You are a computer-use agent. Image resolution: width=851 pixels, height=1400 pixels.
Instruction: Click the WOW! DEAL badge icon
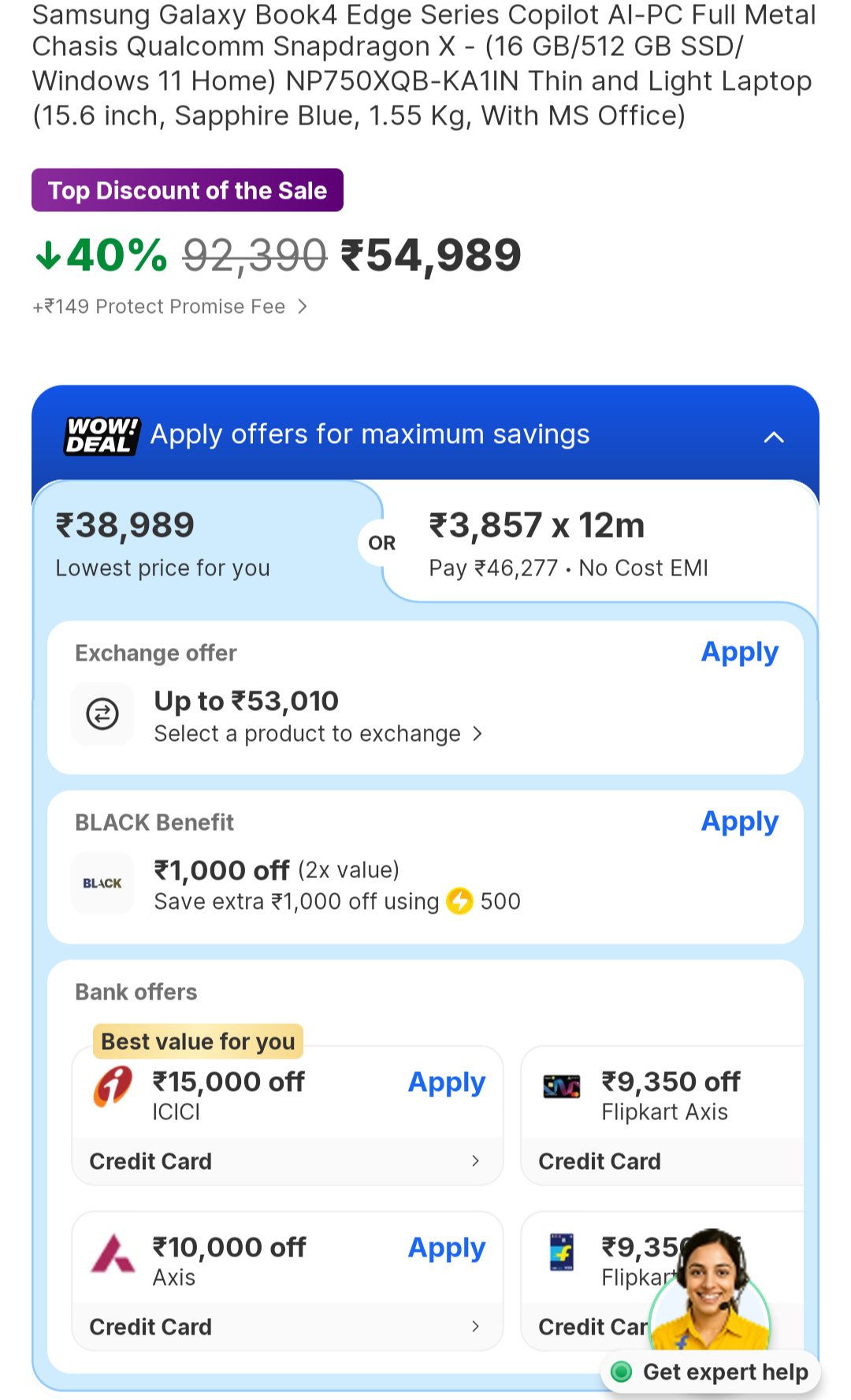tap(102, 436)
